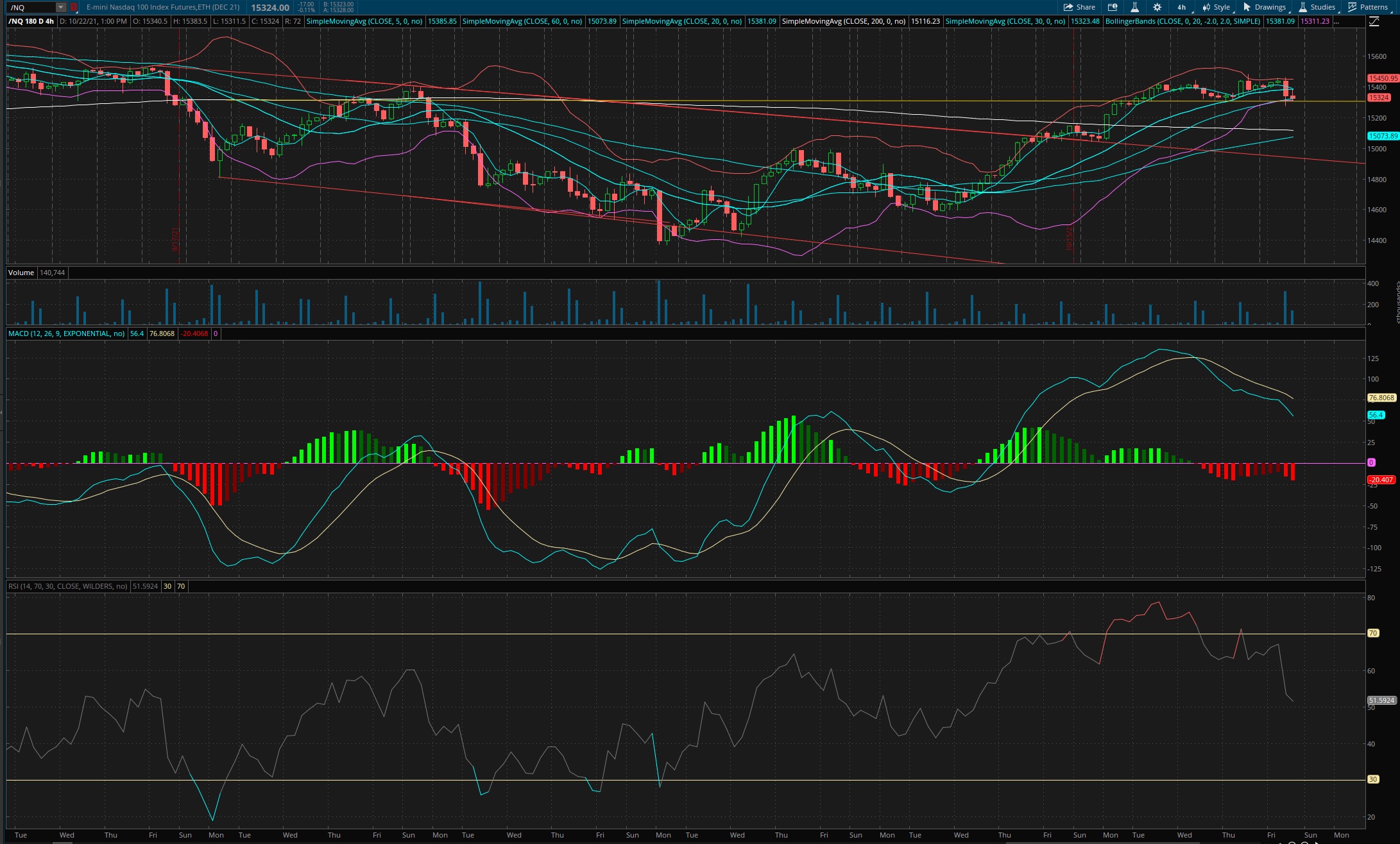Click the RSI 70 overbought level bubble
The image size is (1400, 844).
click(x=1373, y=633)
